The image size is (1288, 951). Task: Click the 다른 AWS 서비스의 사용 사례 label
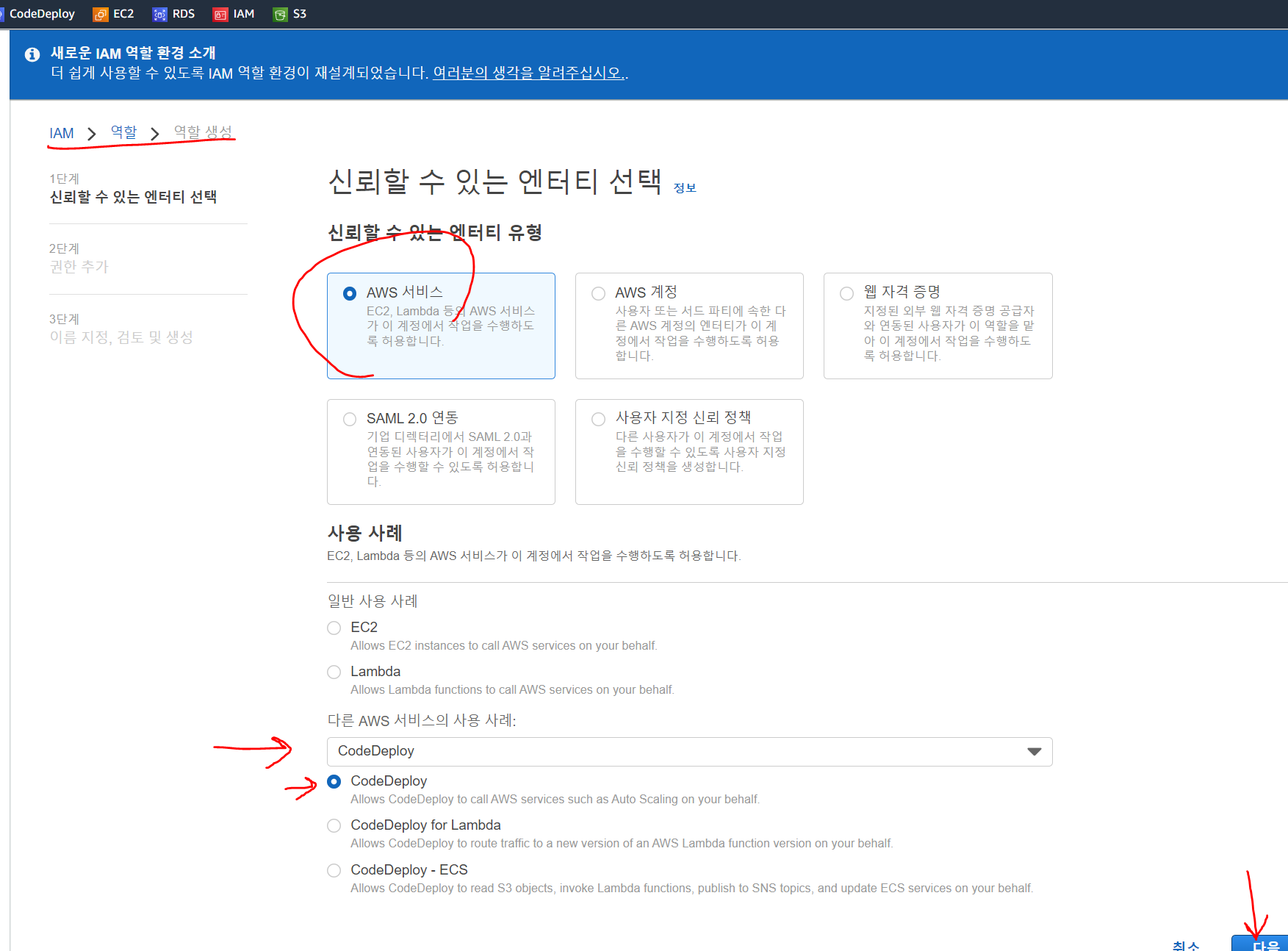(x=422, y=720)
